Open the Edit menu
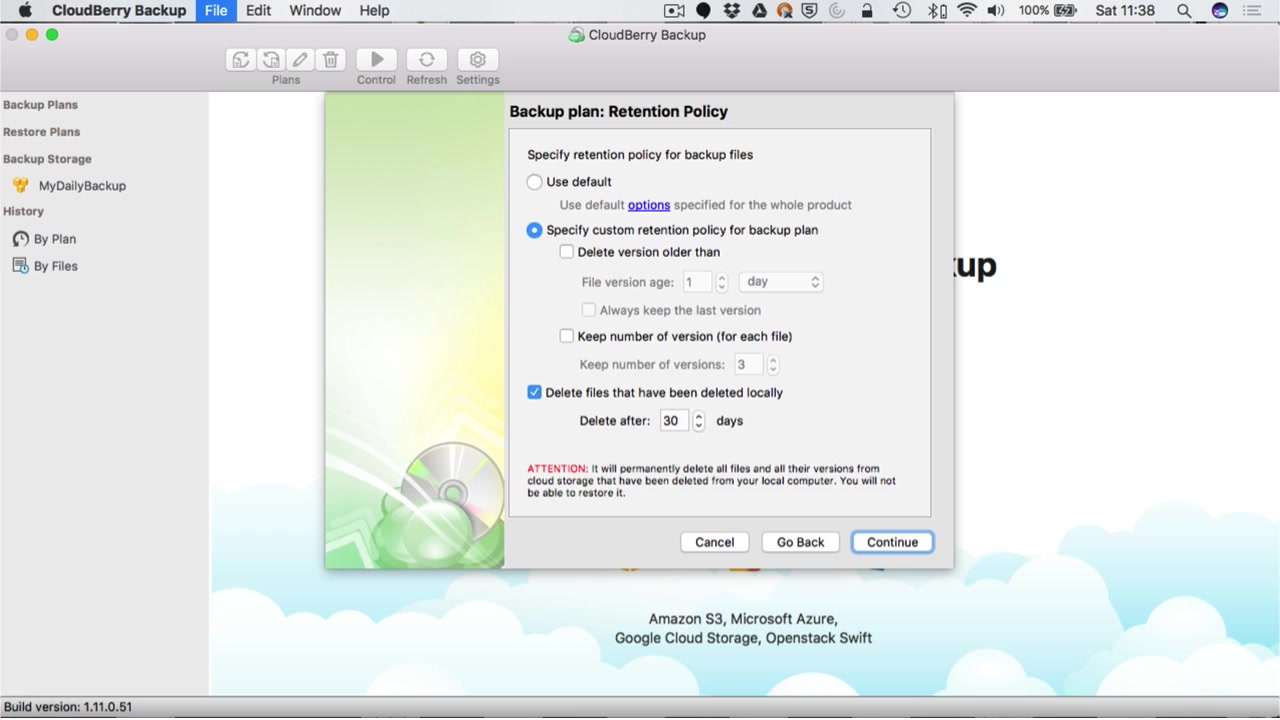This screenshot has height=720, width=1280. coord(259,11)
